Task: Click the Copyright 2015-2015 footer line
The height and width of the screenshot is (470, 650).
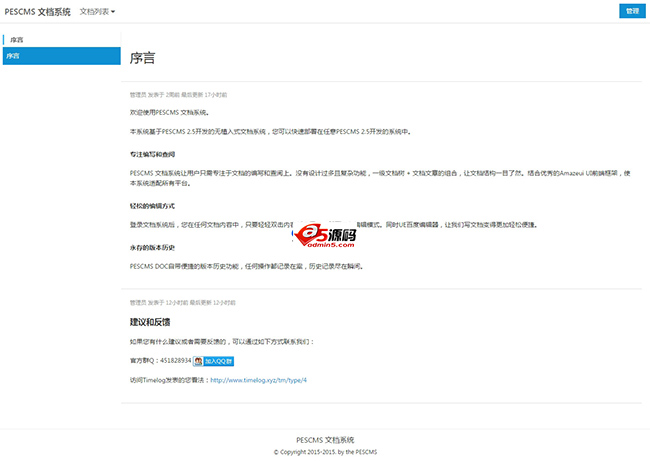Action: [x=325, y=452]
